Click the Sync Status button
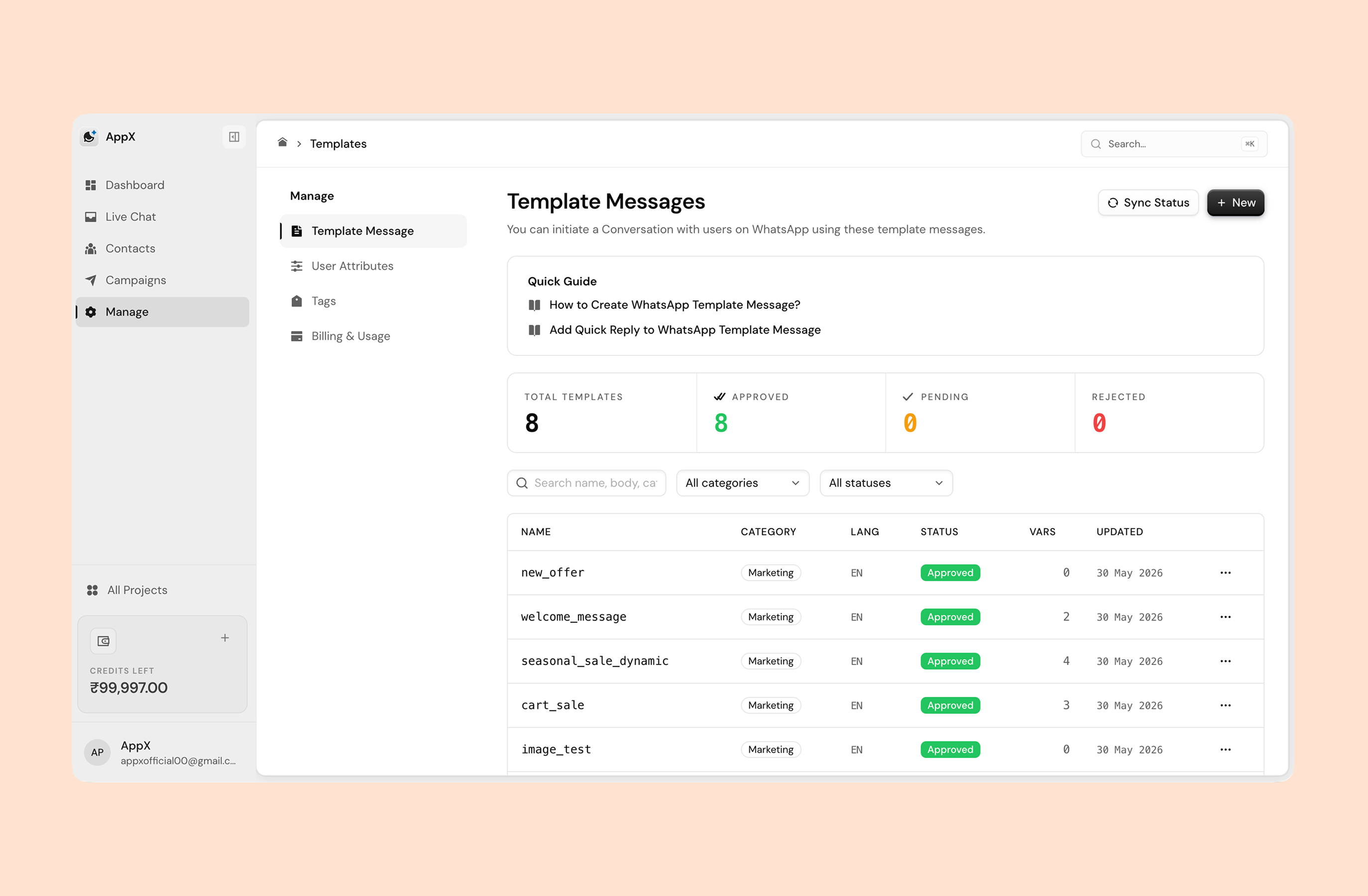 [1148, 202]
